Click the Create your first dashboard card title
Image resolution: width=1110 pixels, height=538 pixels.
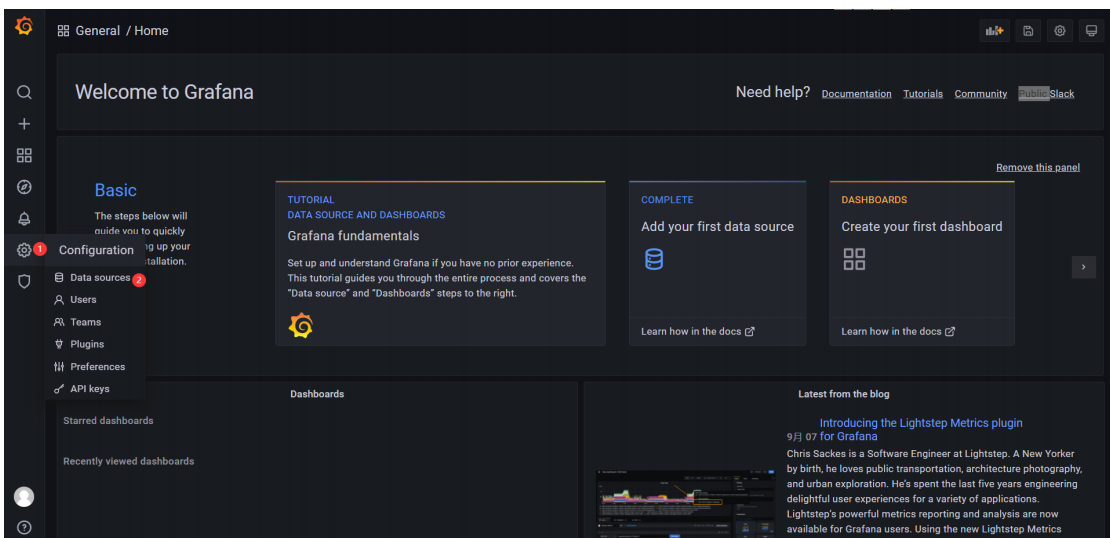[922, 227]
